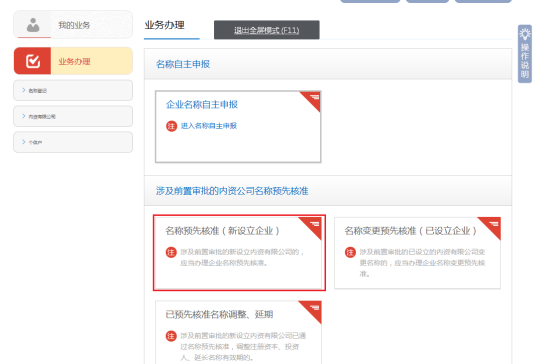Open the 个体户 sidebar item
554x364 pixels.
point(73,142)
